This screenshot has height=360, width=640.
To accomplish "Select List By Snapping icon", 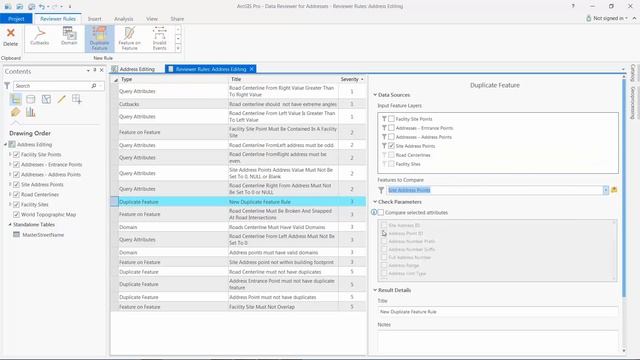I will coord(77,99).
